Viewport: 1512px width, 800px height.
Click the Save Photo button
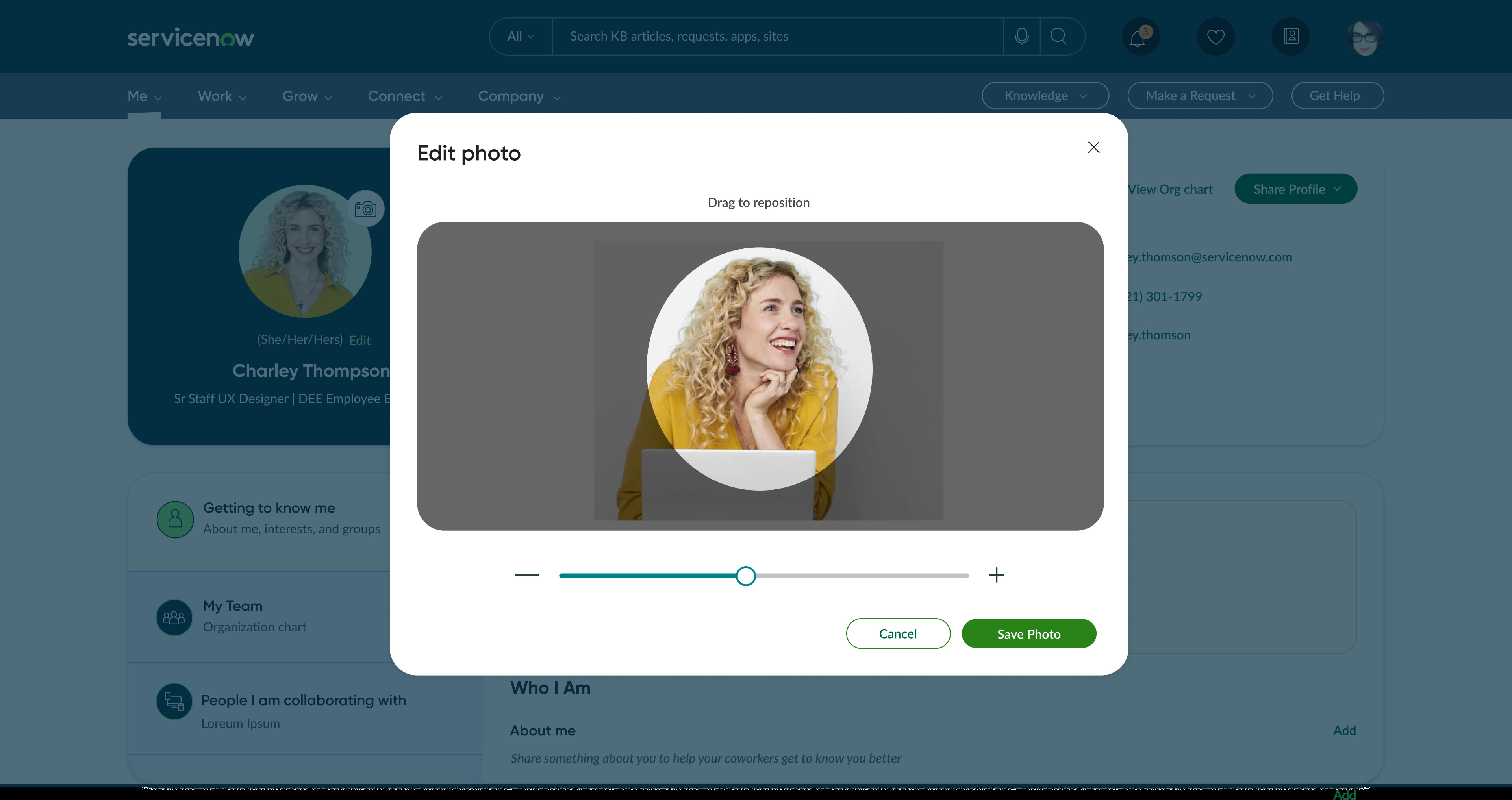click(x=1028, y=634)
